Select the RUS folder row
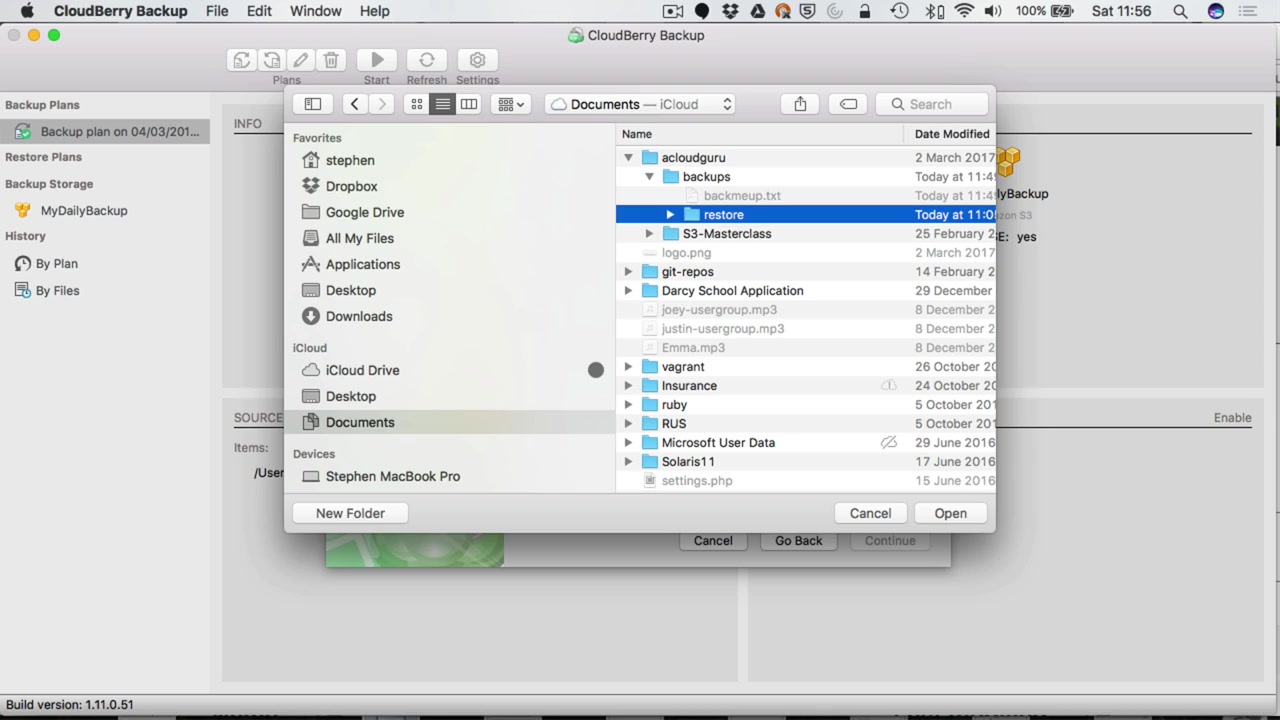Image resolution: width=1280 pixels, height=720 pixels. pyautogui.click(x=805, y=424)
